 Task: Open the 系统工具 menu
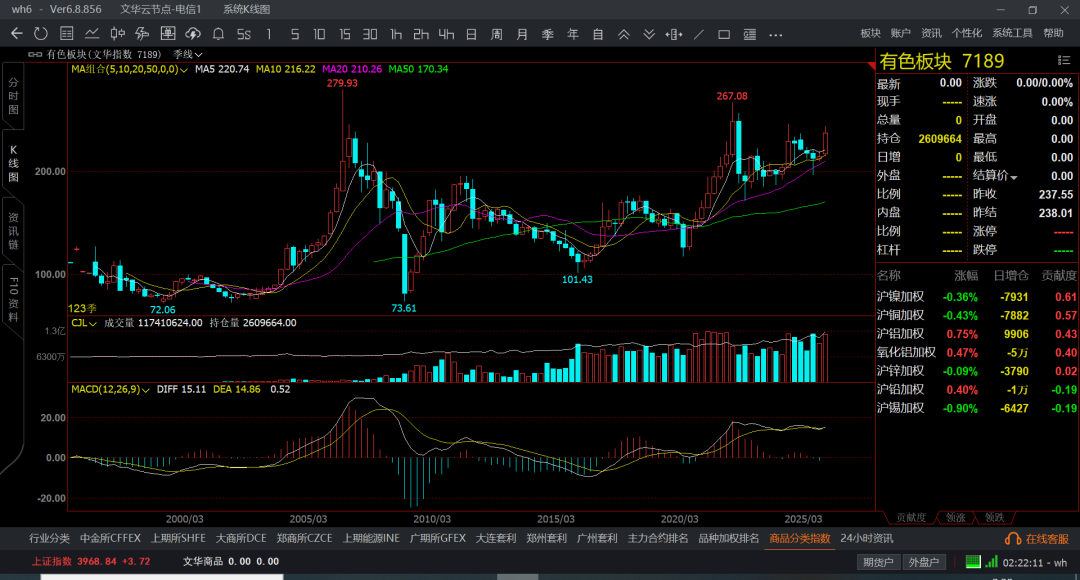(1012, 33)
